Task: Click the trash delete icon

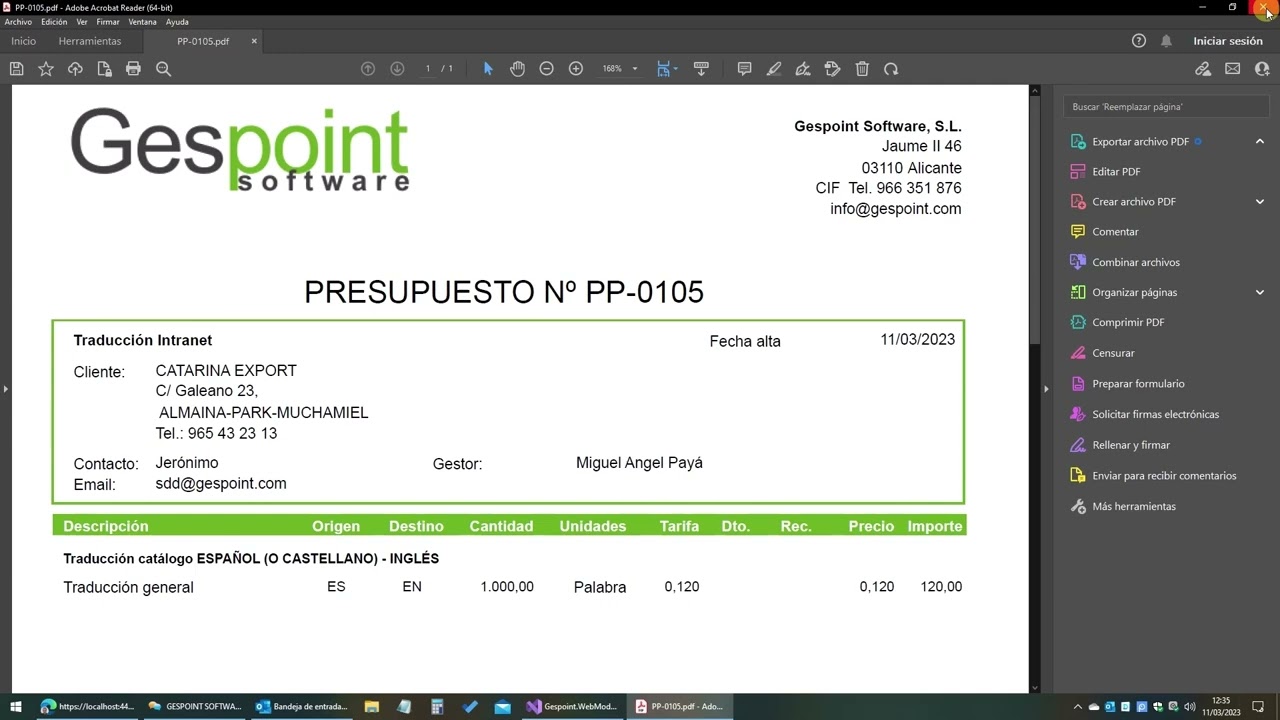Action: 862,69
